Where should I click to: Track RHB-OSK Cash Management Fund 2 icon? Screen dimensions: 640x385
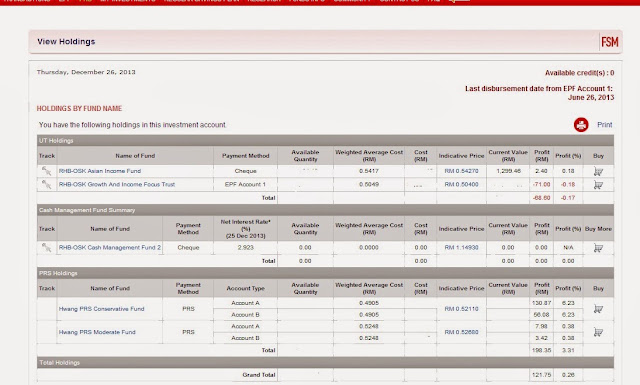[47, 247]
